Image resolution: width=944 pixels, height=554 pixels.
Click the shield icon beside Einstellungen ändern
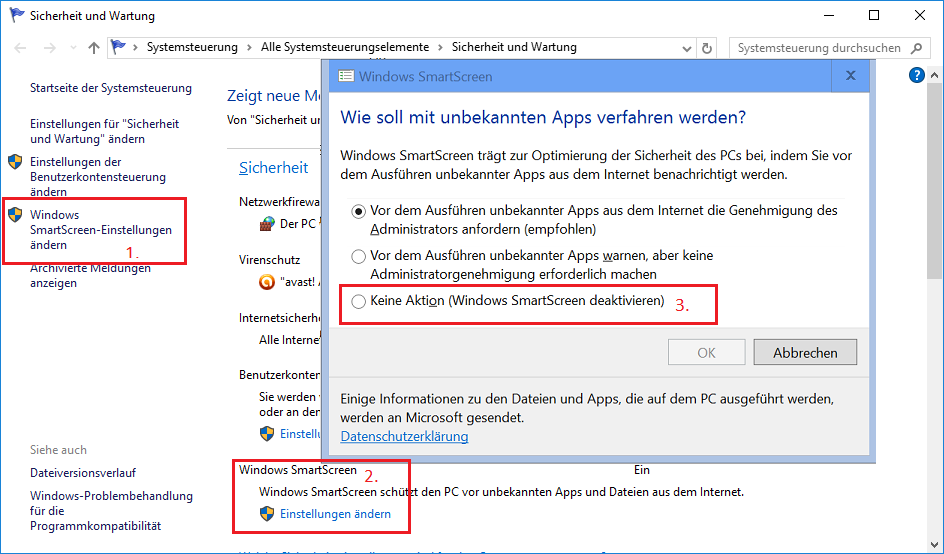click(x=267, y=514)
